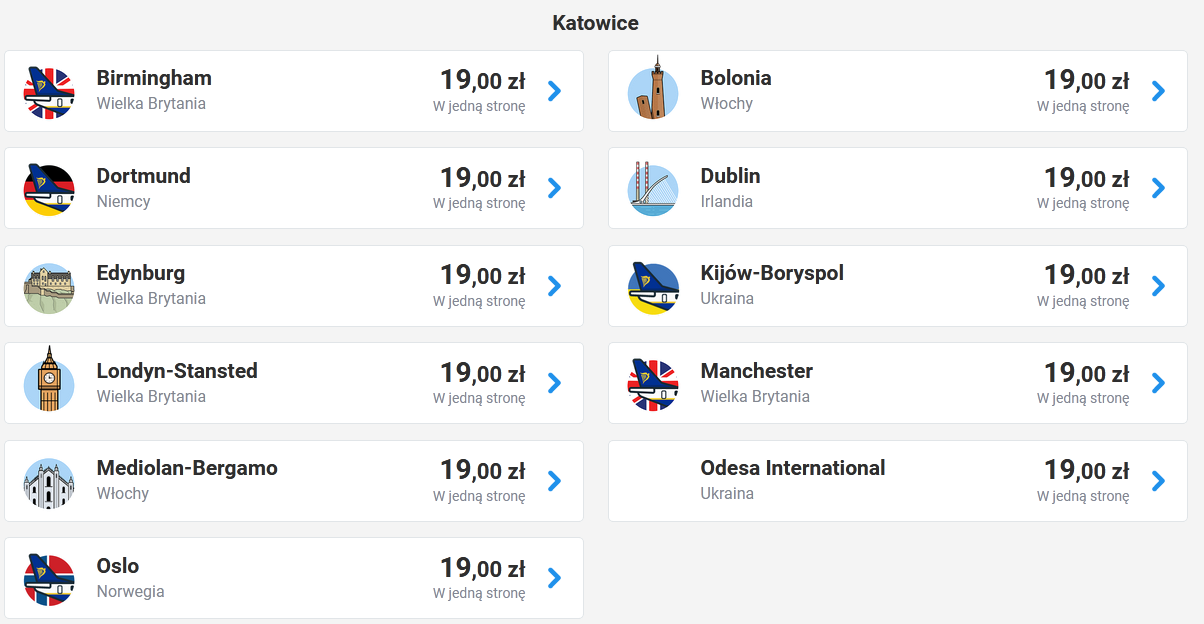
Task: Select the Odesa International destination name
Action: [x=793, y=468]
